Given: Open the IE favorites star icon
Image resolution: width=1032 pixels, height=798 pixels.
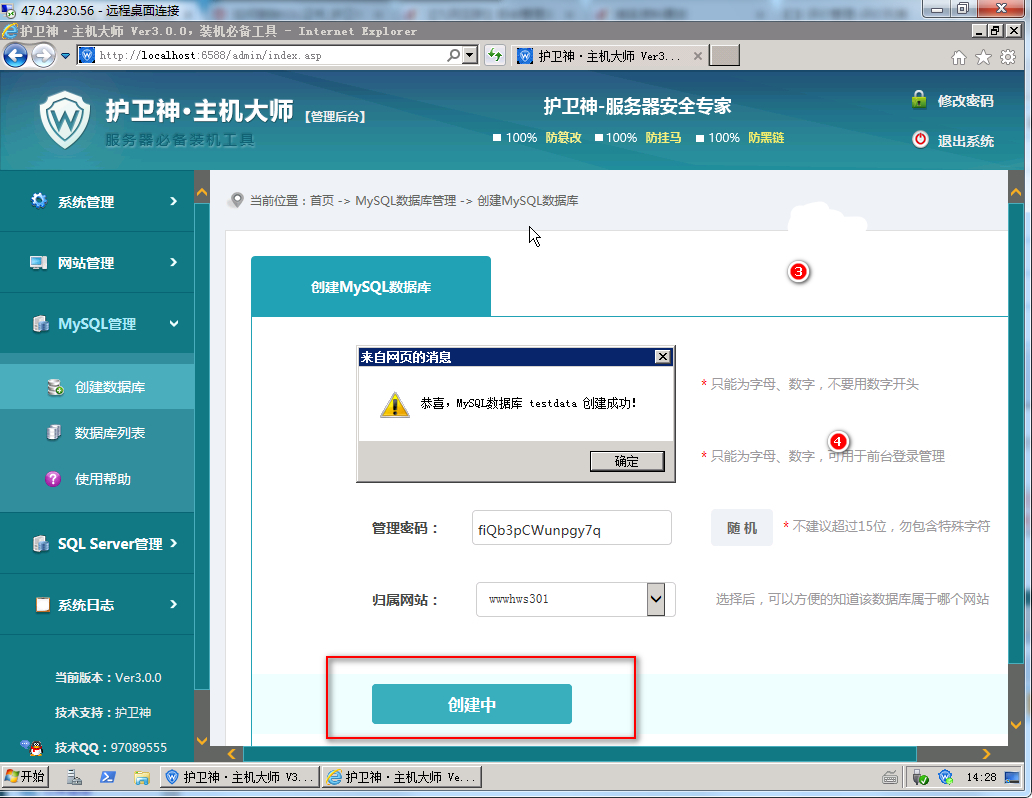Looking at the screenshot, I should click(983, 57).
